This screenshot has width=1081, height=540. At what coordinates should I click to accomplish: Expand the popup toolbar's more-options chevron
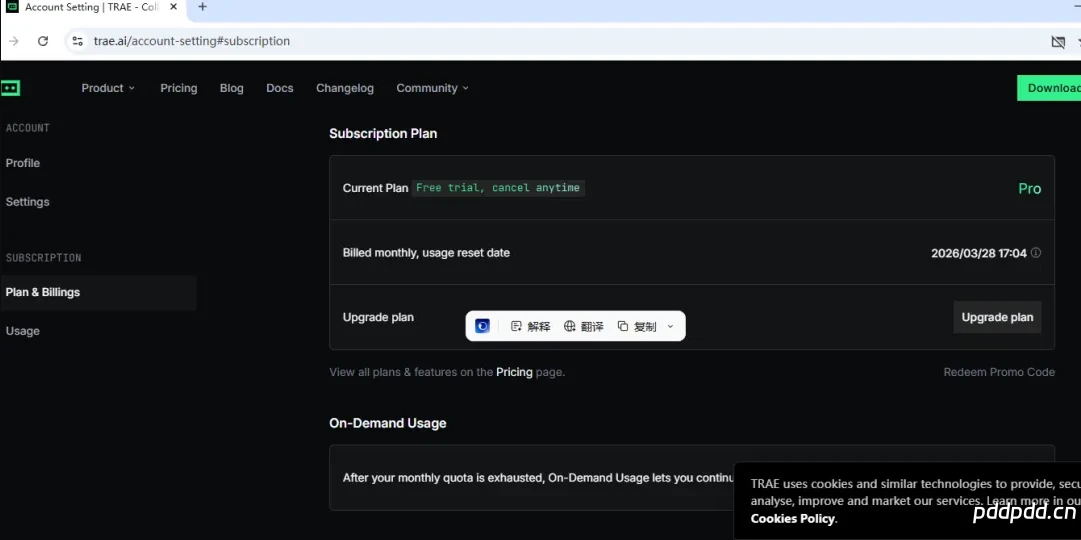670,326
